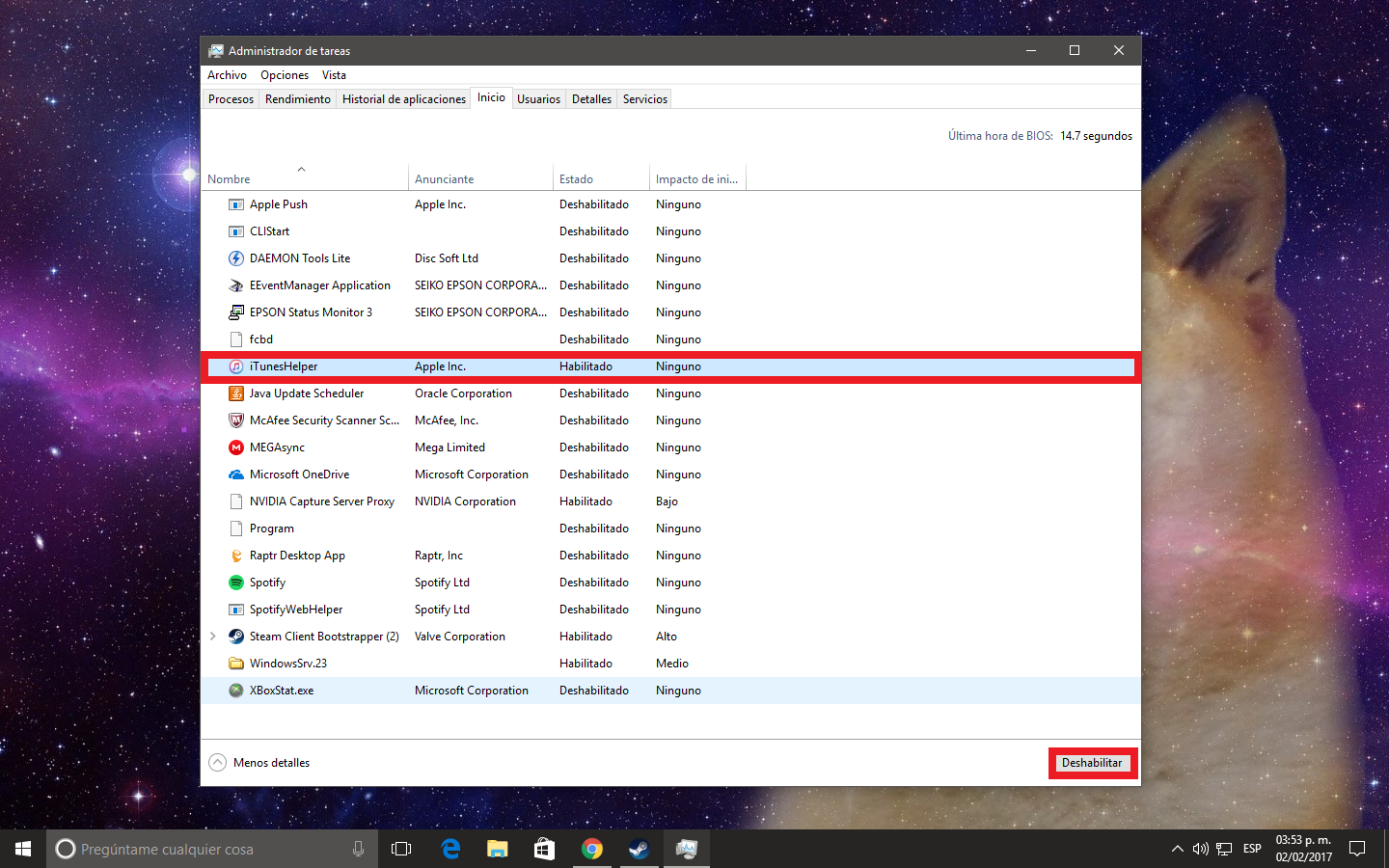The height and width of the screenshot is (868, 1389).
Task: Switch to the Servicios tab
Action: tap(645, 99)
